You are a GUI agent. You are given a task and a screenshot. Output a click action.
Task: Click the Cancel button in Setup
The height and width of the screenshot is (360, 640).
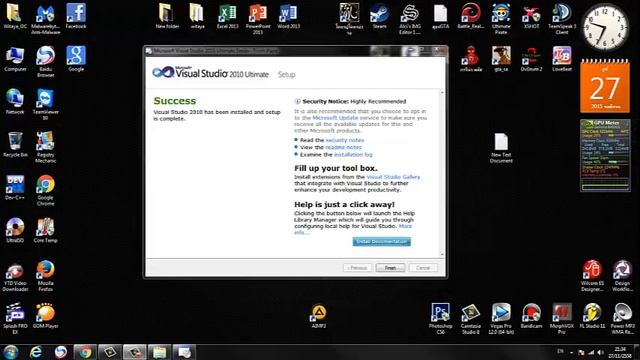(423, 268)
